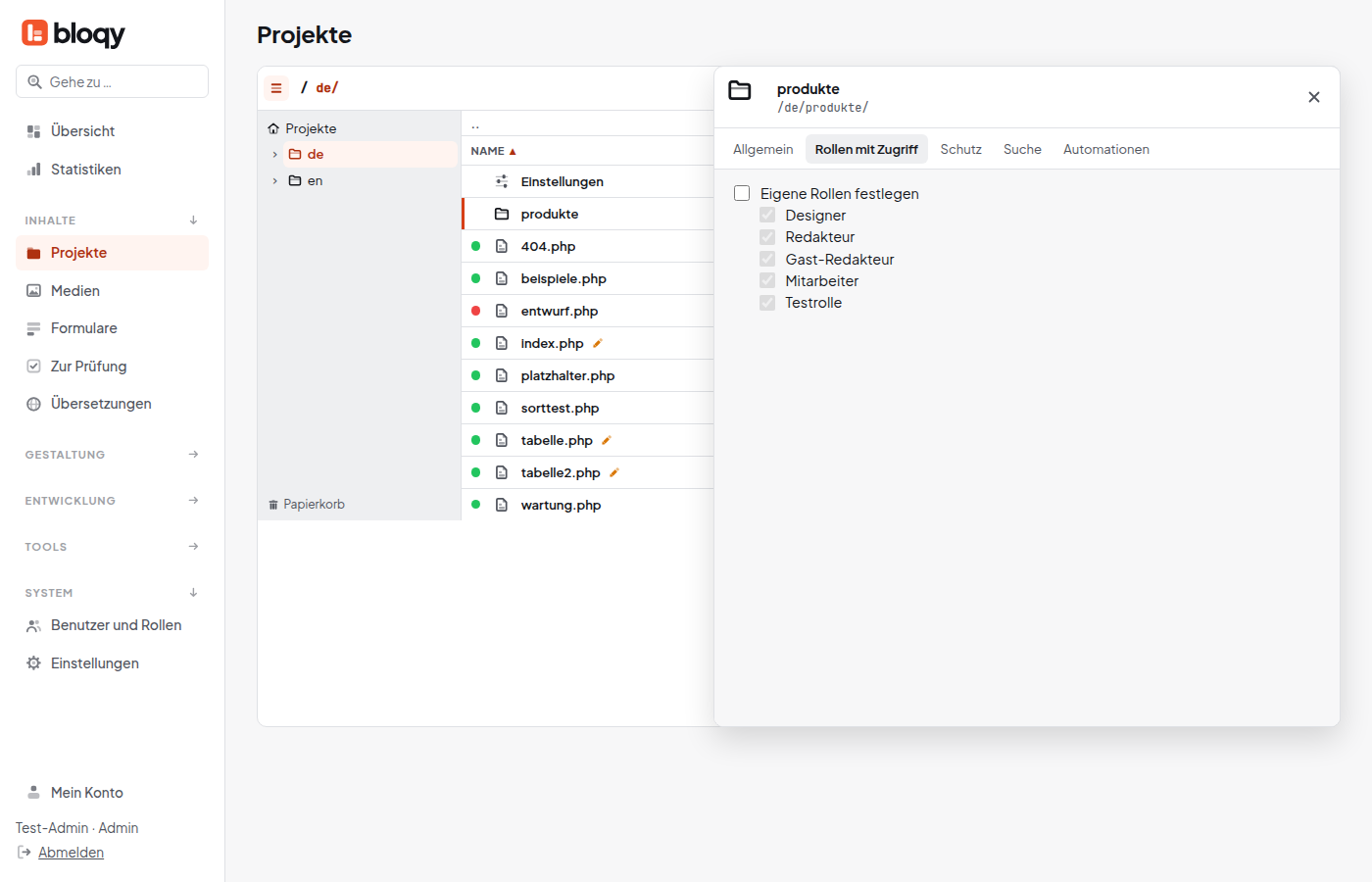This screenshot has width=1372, height=882.
Task: Expand the de folder in the tree
Action: click(275, 154)
